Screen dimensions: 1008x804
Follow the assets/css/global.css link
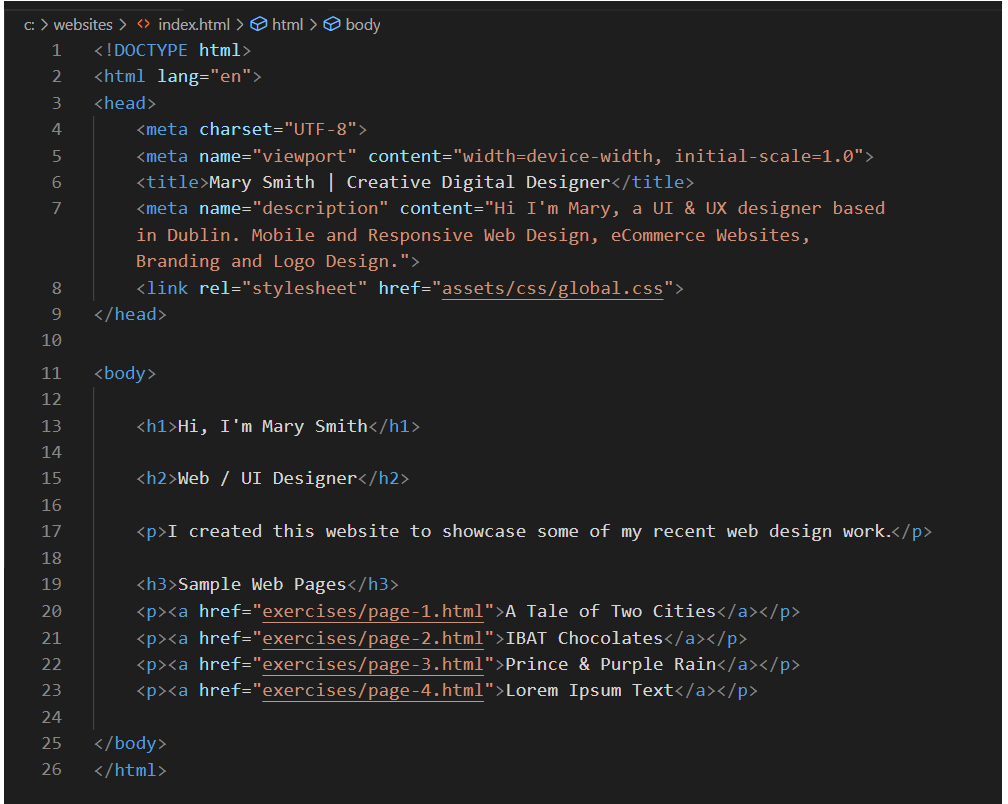tap(552, 289)
